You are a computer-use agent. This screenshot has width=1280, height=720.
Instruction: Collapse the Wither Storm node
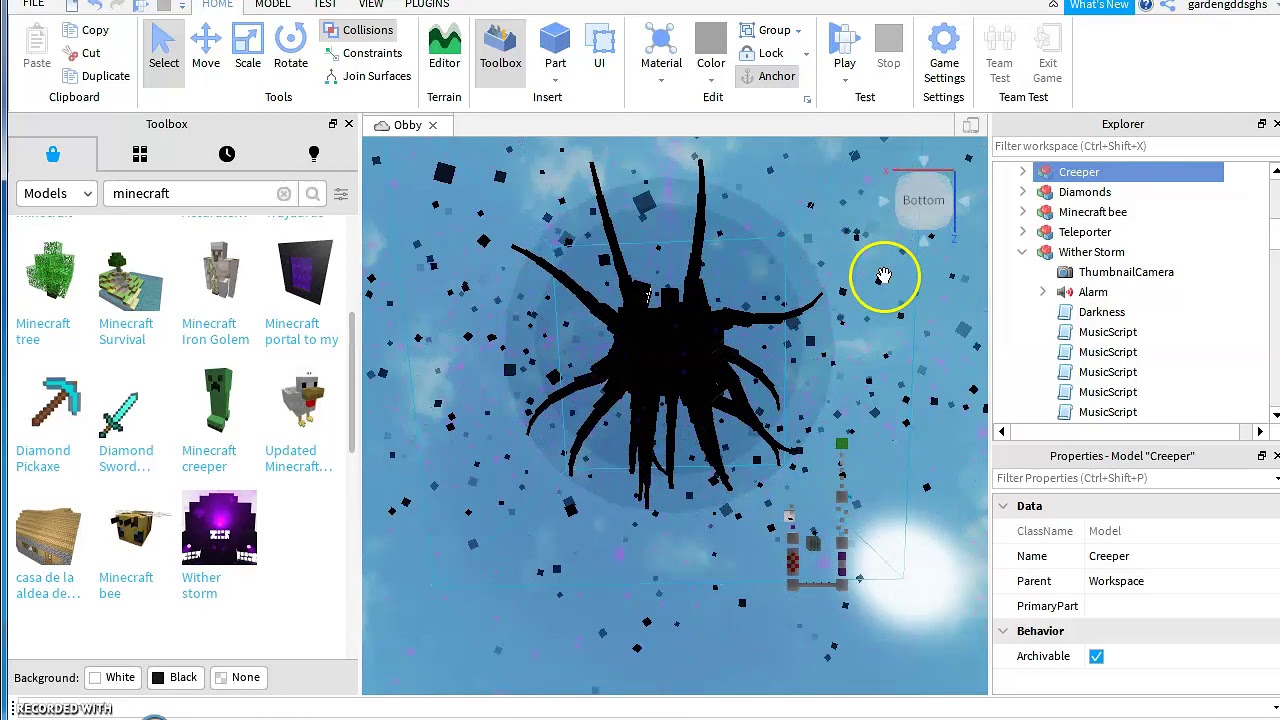[x=1022, y=252]
